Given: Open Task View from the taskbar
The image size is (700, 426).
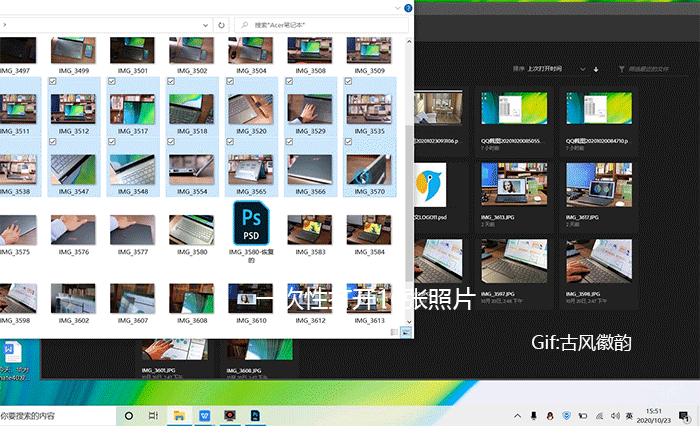Looking at the screenshot, I should pos(153,415).
